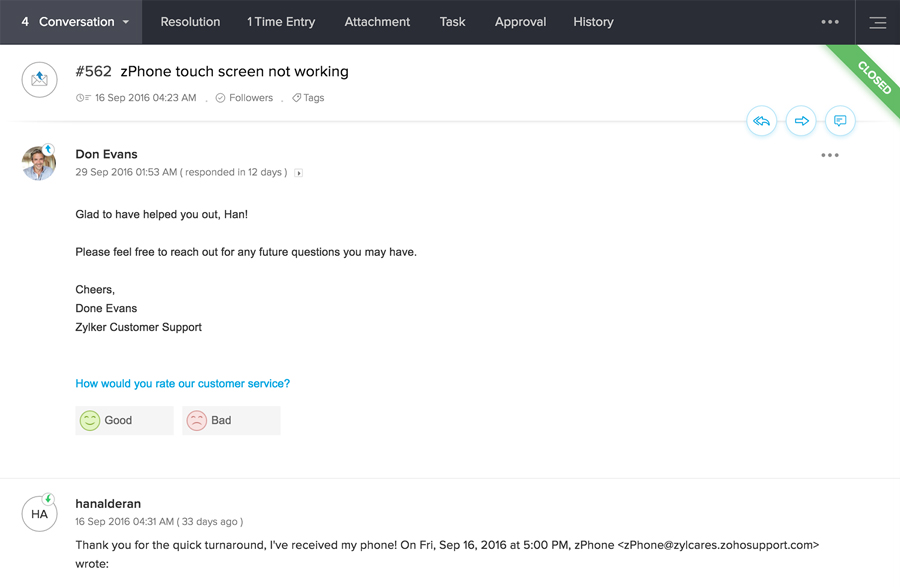This screenshot has height=587, width=900.
Task: Click the Followers check icon
Action: point(220,98)
